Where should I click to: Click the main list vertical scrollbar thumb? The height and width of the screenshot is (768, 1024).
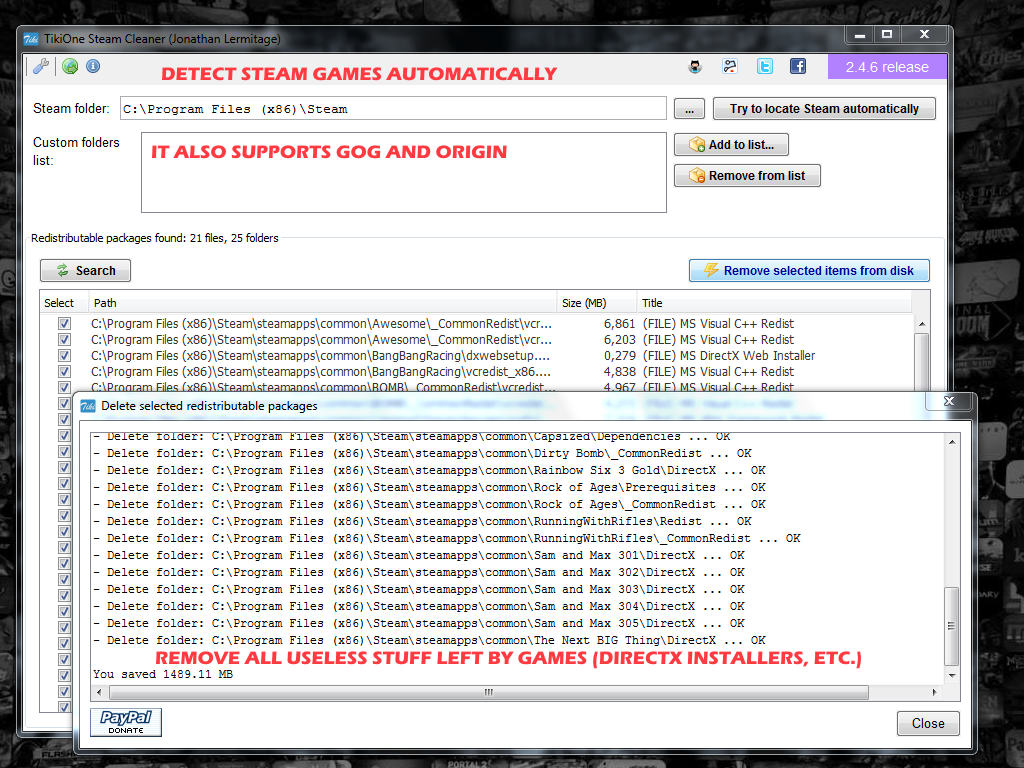(921, 362)
